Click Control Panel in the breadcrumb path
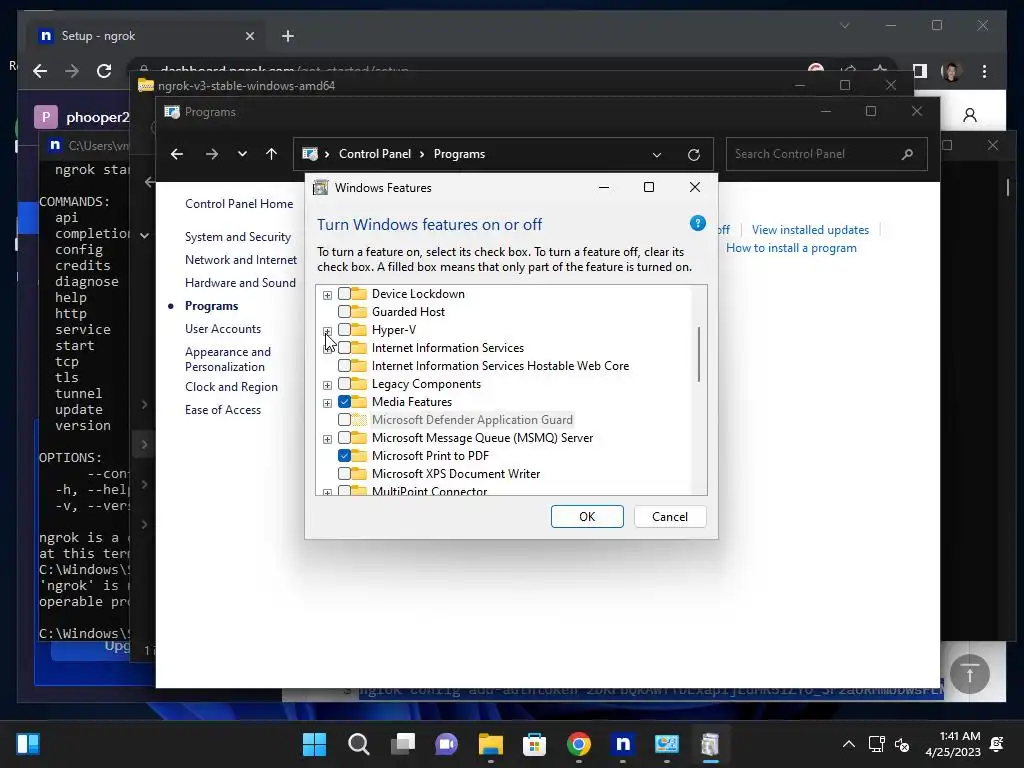Image resolution: width=1024 pixels, height=768 pixels. (x=375, y=154)
